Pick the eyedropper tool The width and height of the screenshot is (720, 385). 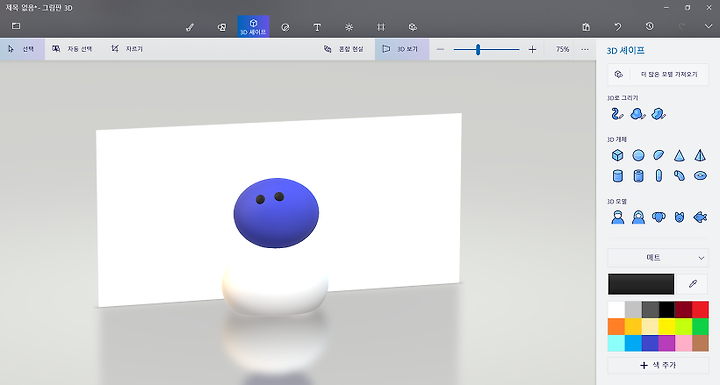(692, 284)
